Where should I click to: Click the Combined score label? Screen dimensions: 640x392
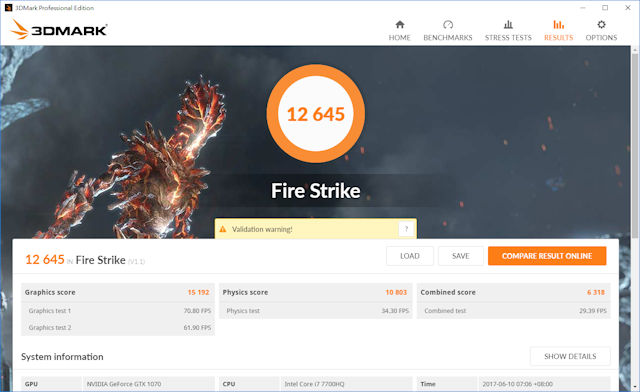[448, 292]
